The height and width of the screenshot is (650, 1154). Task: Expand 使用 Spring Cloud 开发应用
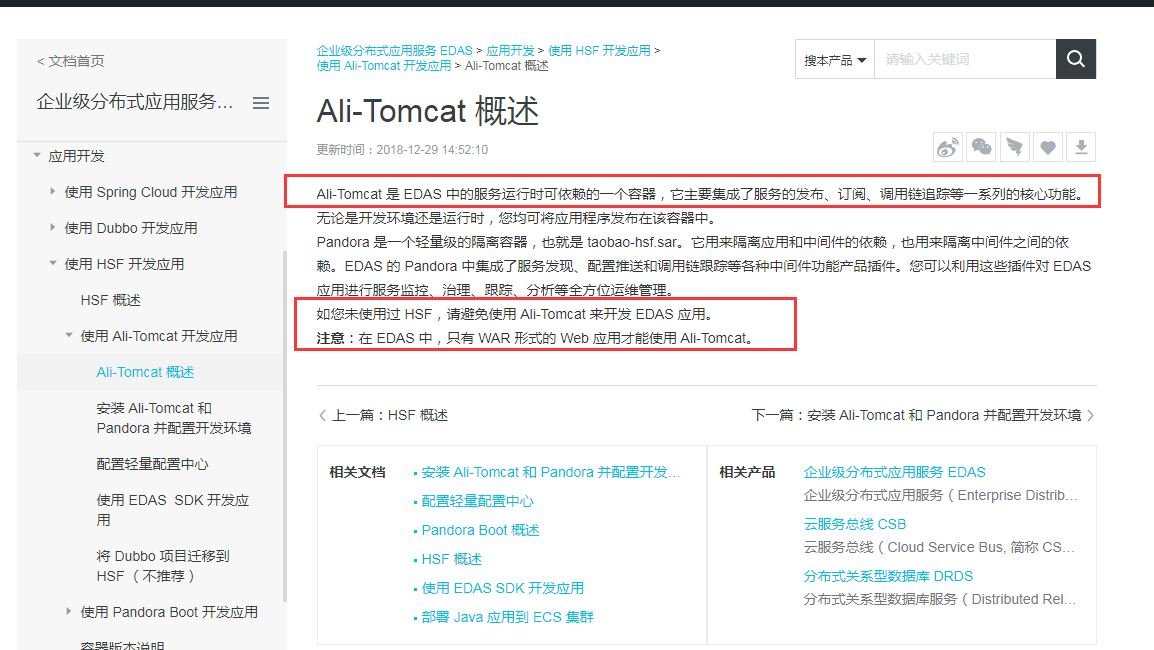pos(52,191)
